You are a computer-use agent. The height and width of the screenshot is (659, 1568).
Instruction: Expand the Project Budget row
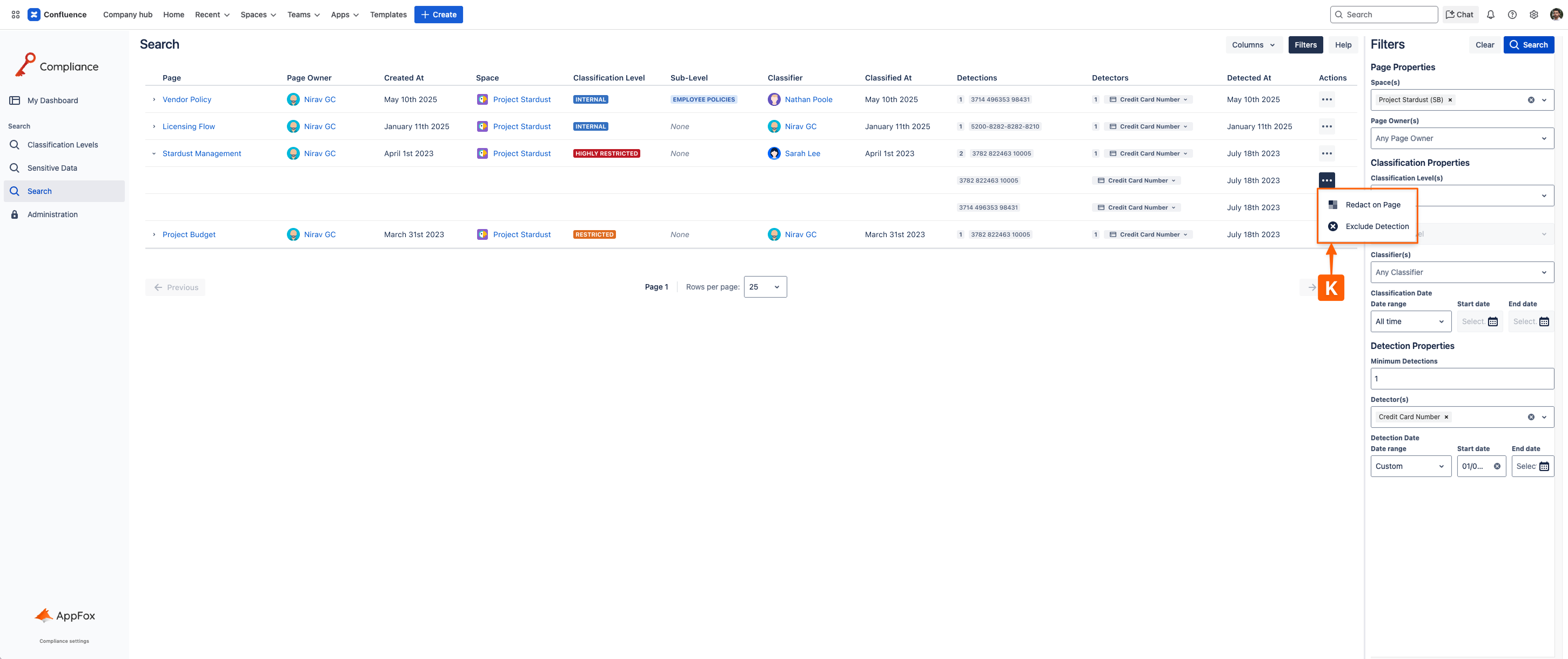[154, 234]
